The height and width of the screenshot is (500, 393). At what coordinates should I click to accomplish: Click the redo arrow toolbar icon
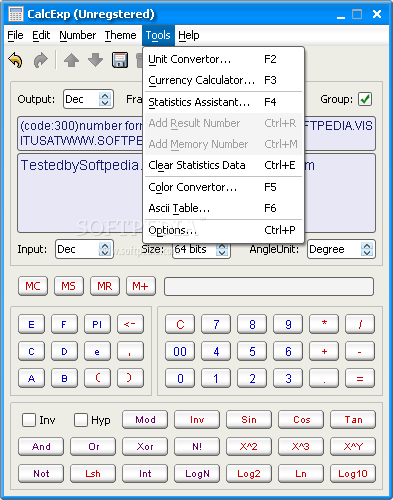(x=41, y=60)
